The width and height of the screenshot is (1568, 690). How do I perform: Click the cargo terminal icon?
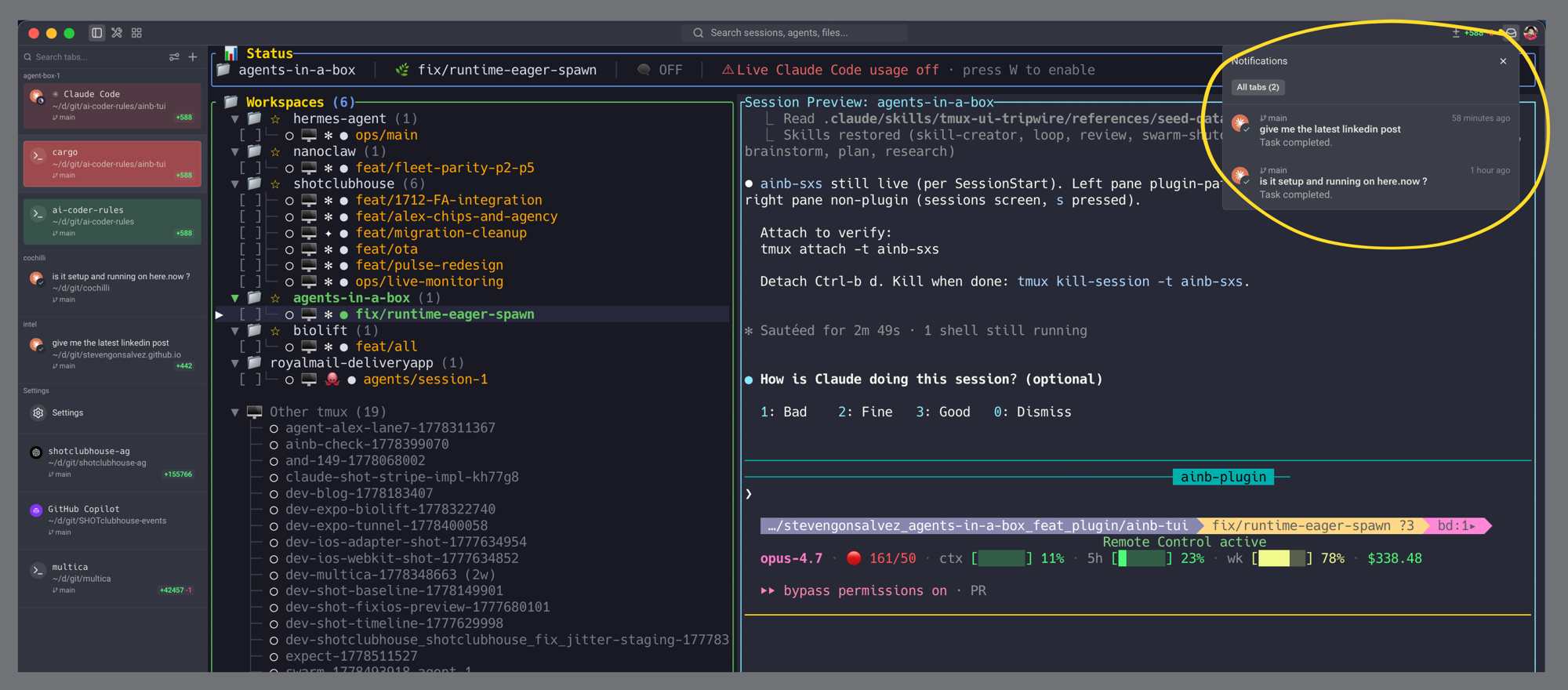(38, 156)
